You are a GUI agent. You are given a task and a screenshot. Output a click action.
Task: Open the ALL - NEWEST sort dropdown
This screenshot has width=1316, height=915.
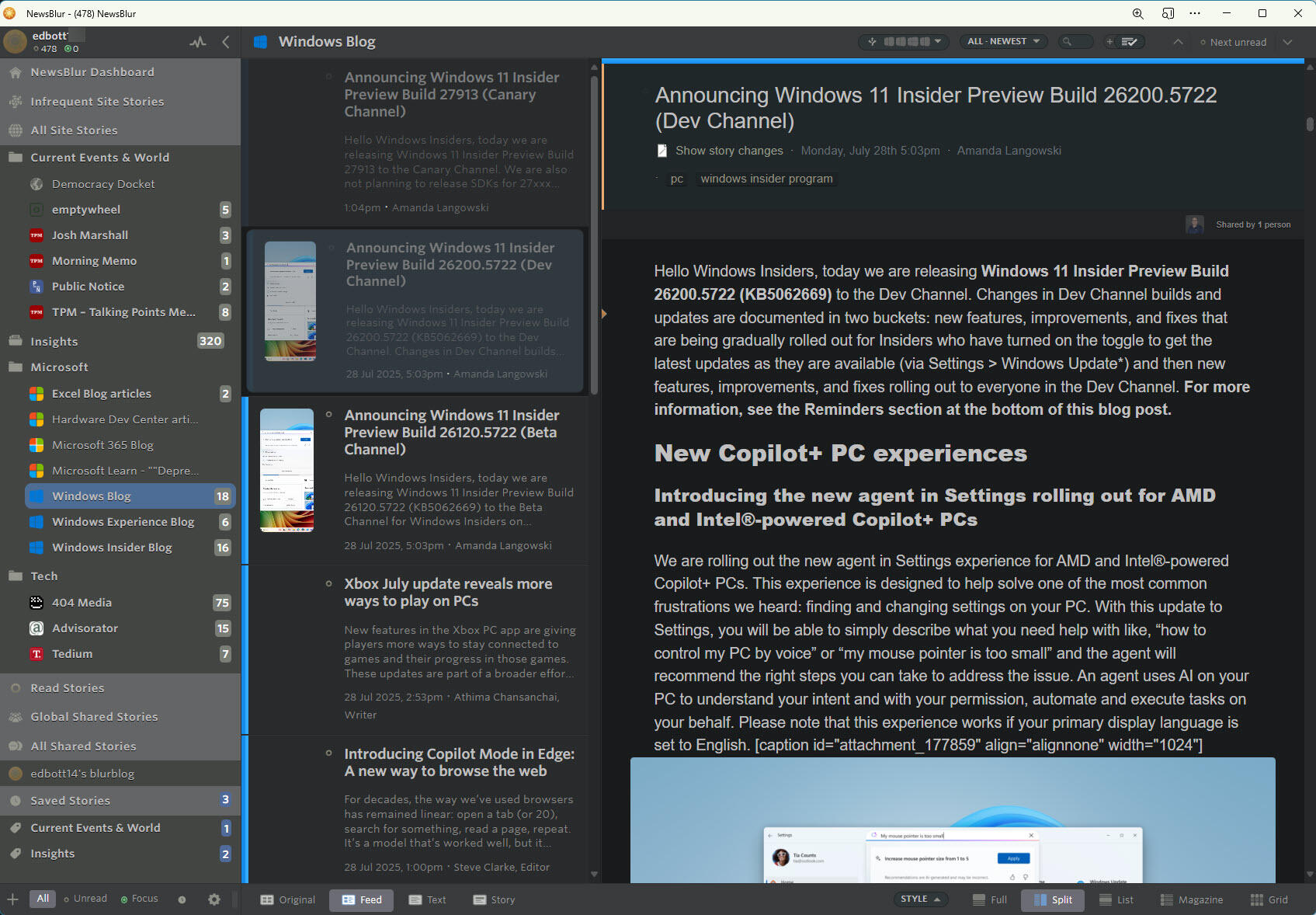click(1003, 42)
